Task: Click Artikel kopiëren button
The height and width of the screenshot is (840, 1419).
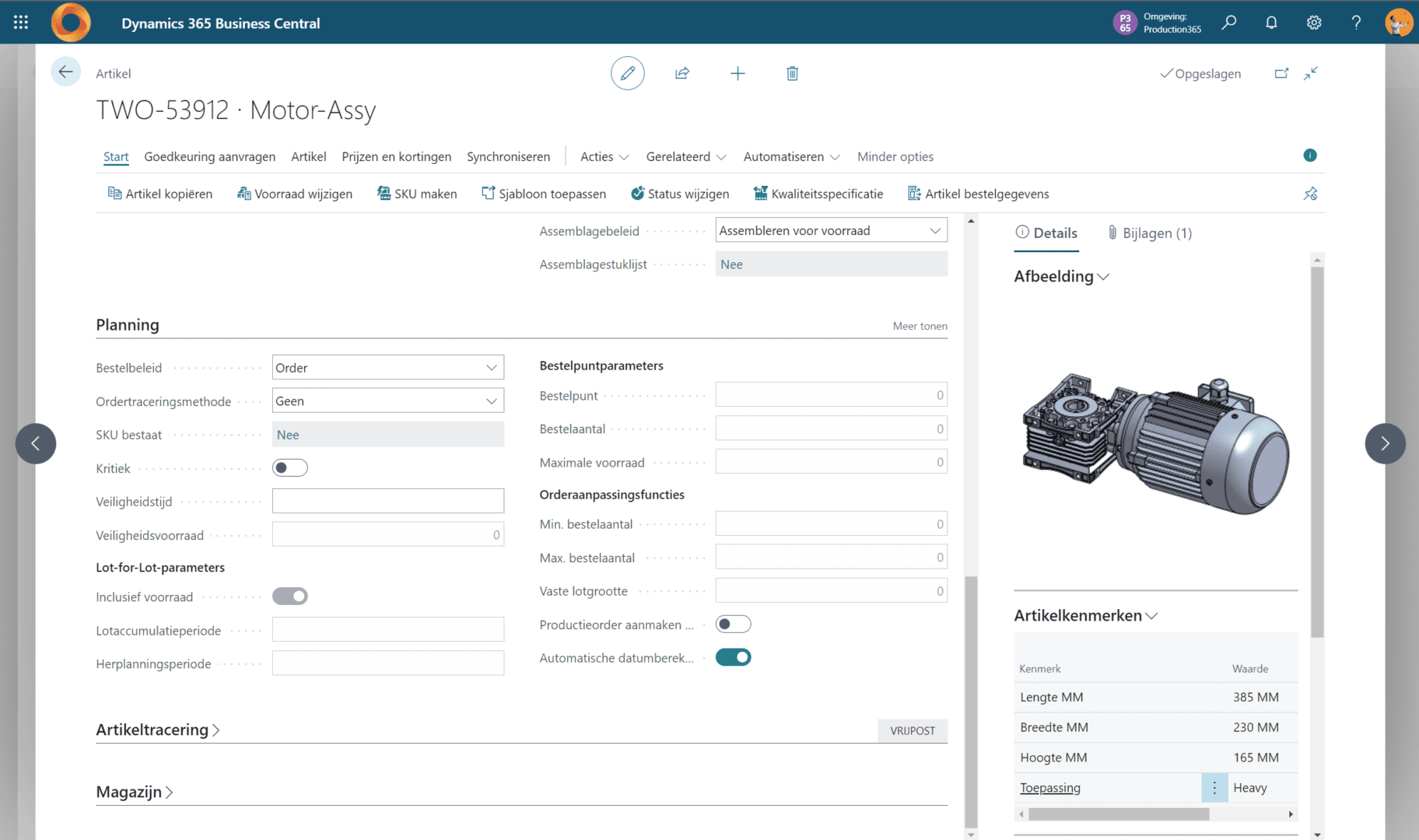Action: tap(159, 194)
